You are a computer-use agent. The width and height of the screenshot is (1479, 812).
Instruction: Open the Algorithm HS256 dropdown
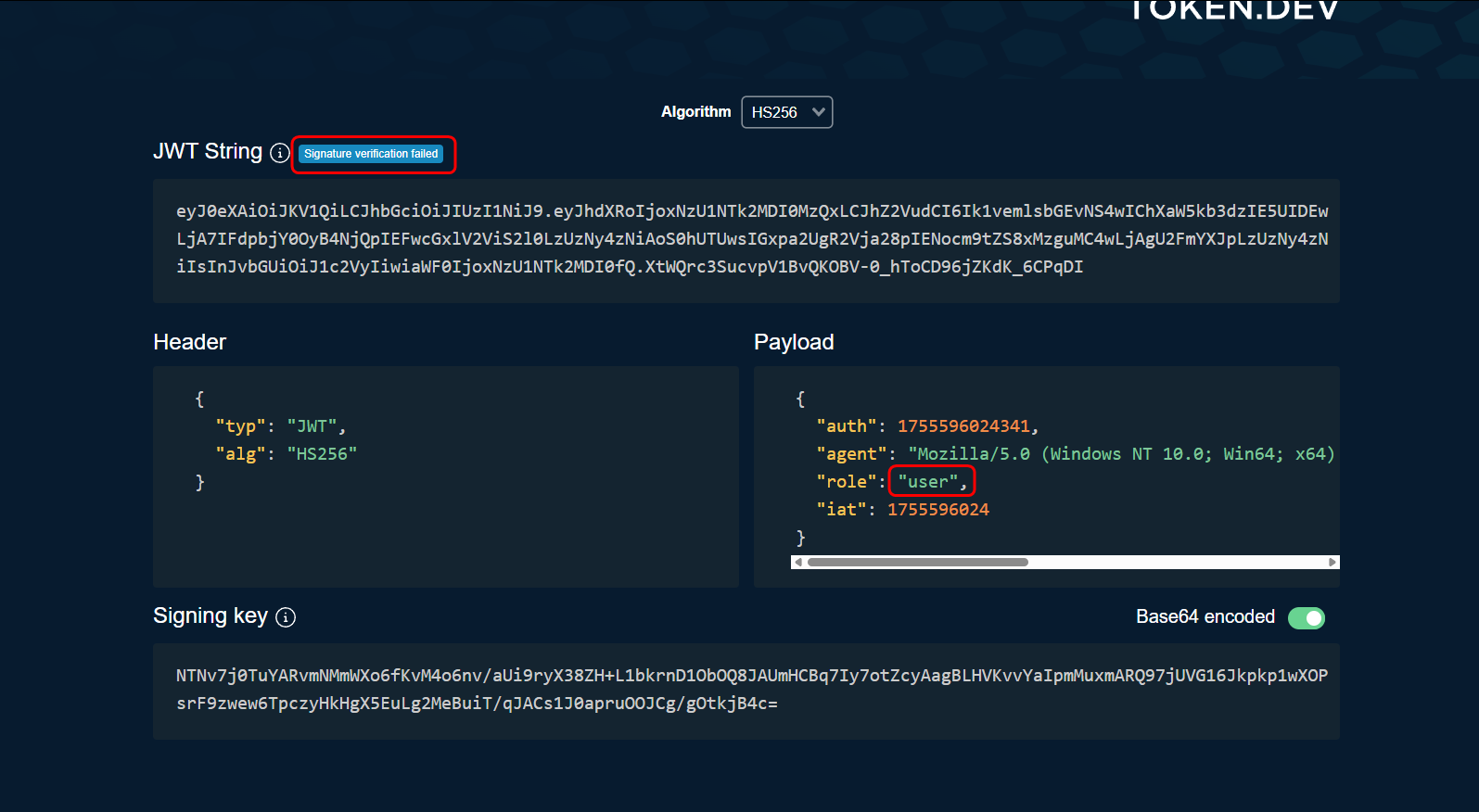[786, 112]
